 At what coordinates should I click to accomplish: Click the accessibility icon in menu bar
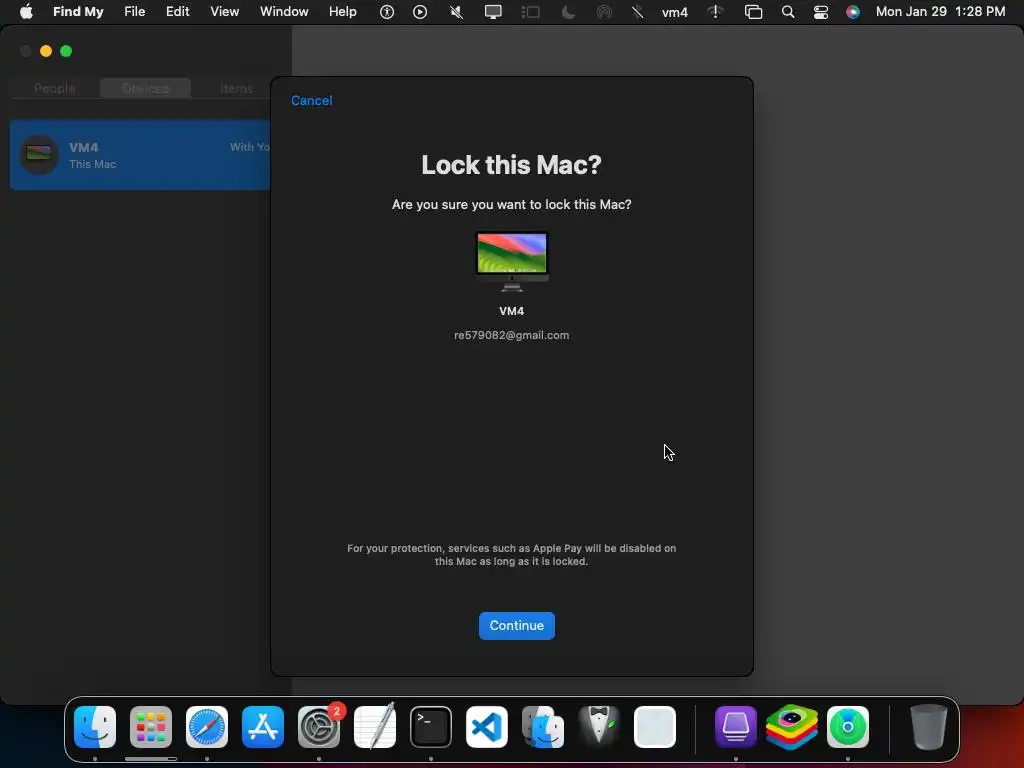pos(387,12)
